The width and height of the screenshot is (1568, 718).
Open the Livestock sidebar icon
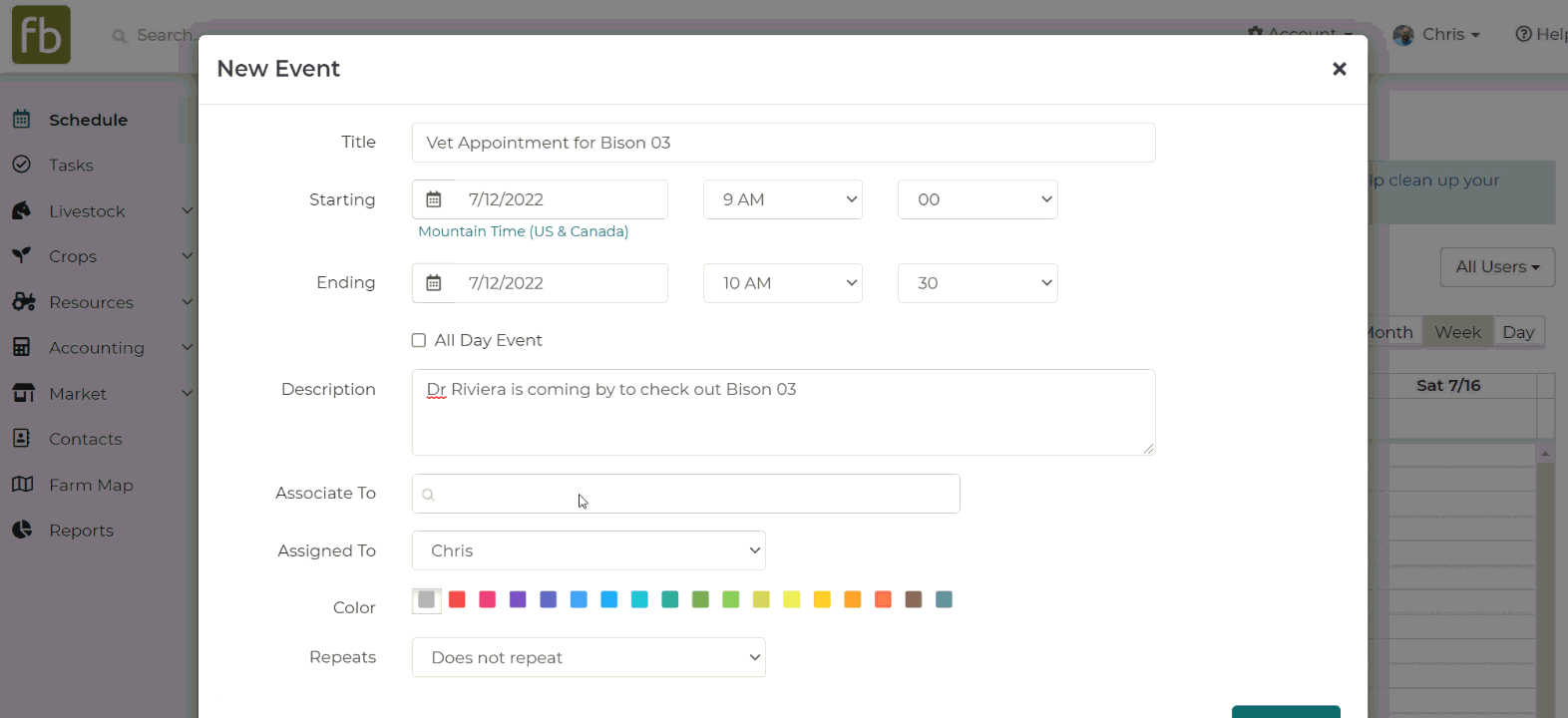pyautogui.click(x=22, y=211)
